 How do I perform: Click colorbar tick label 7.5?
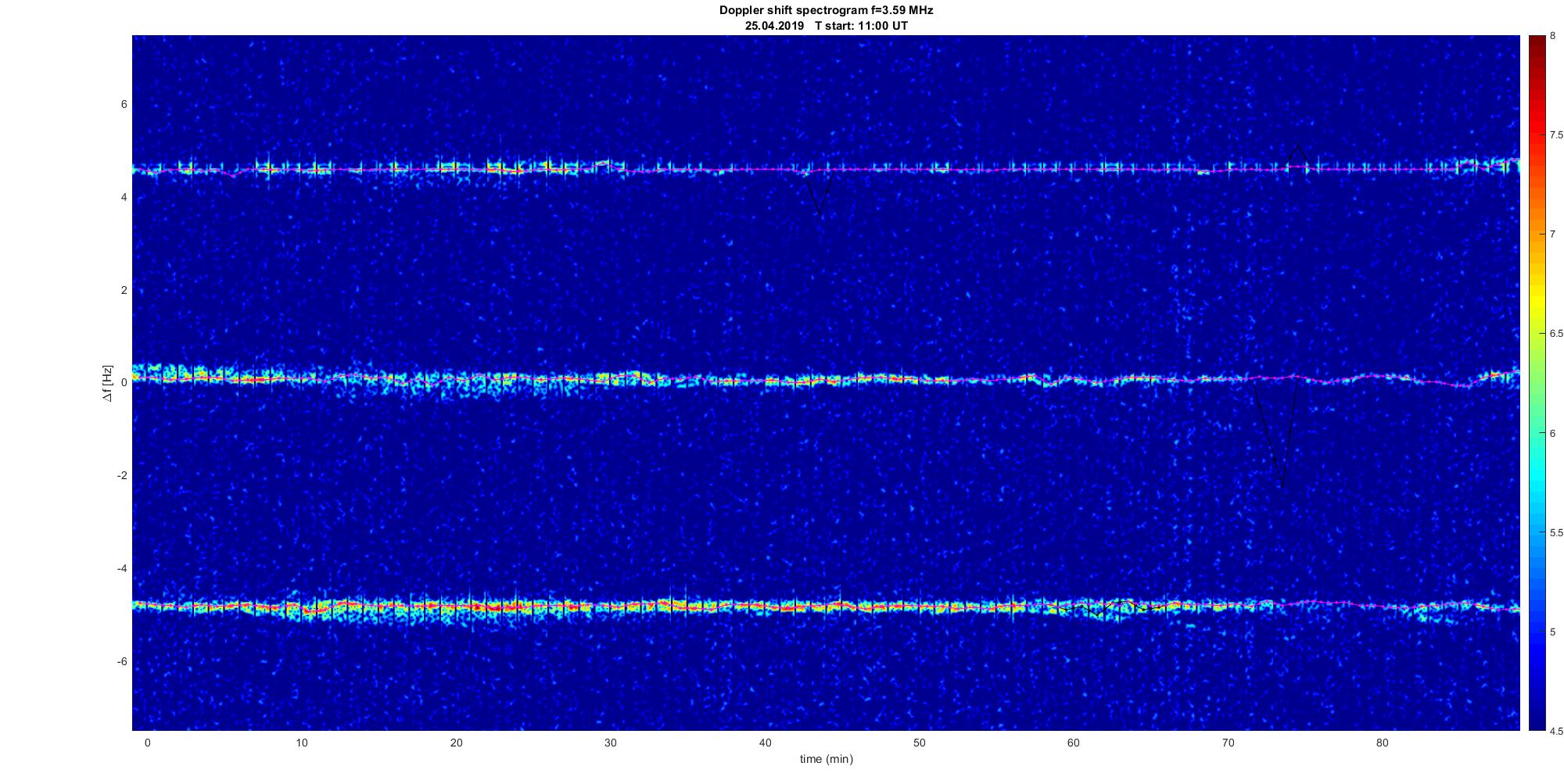[1557, 135]
